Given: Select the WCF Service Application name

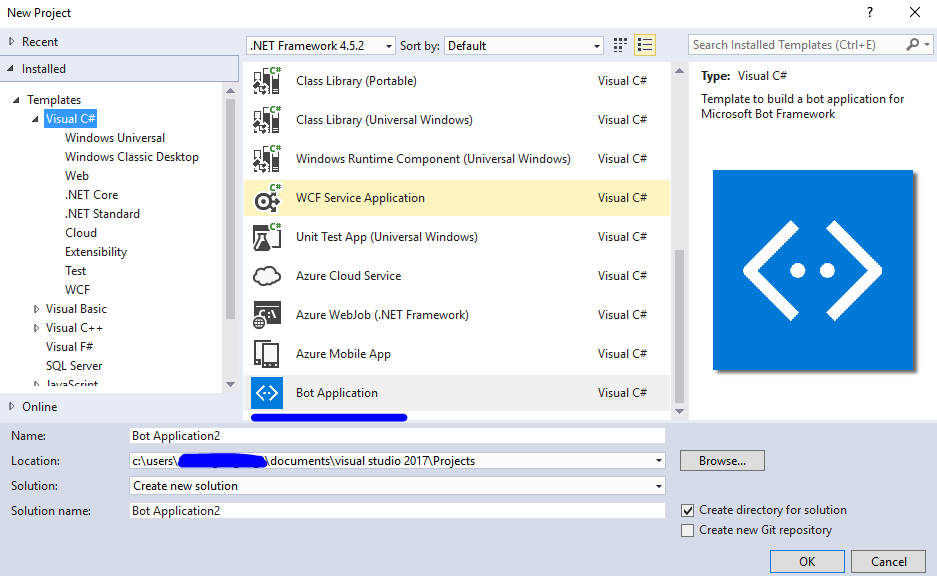Looking at the screenshot, I should pos(360,198).
